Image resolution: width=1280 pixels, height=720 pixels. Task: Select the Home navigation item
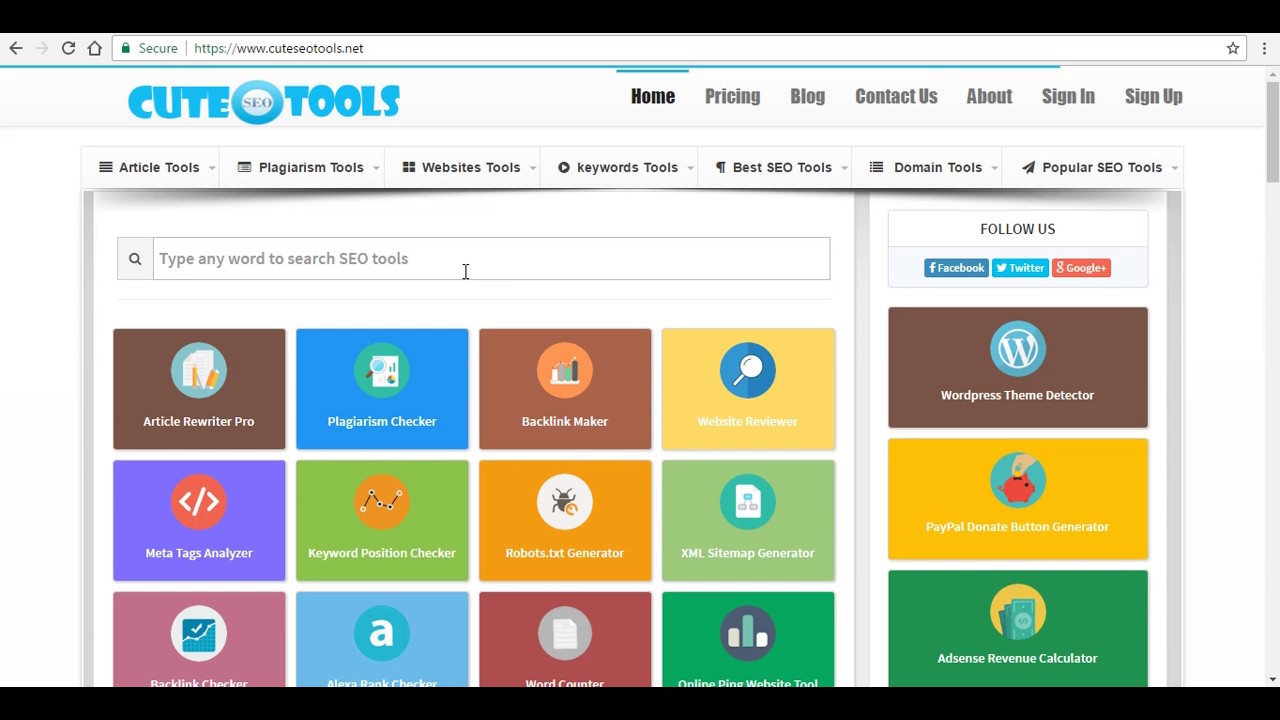pyautogui.click(x=653, y=97)
